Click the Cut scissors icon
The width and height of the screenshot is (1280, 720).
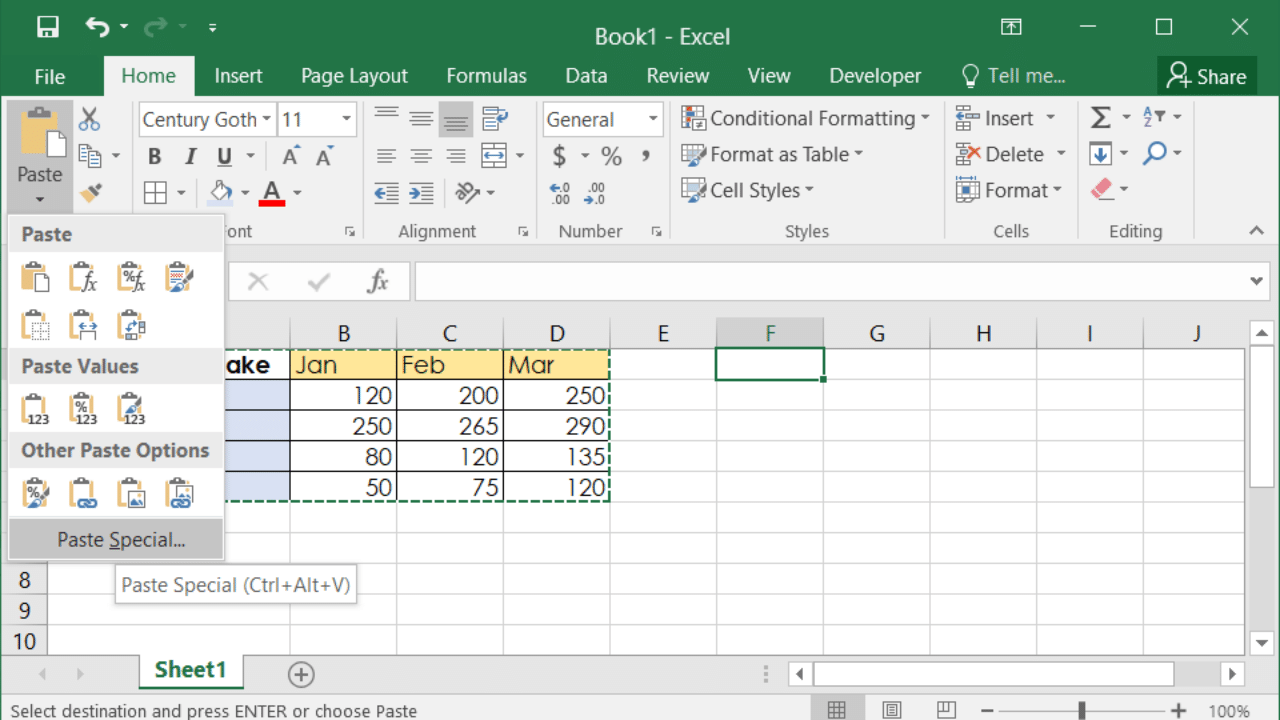90,119
